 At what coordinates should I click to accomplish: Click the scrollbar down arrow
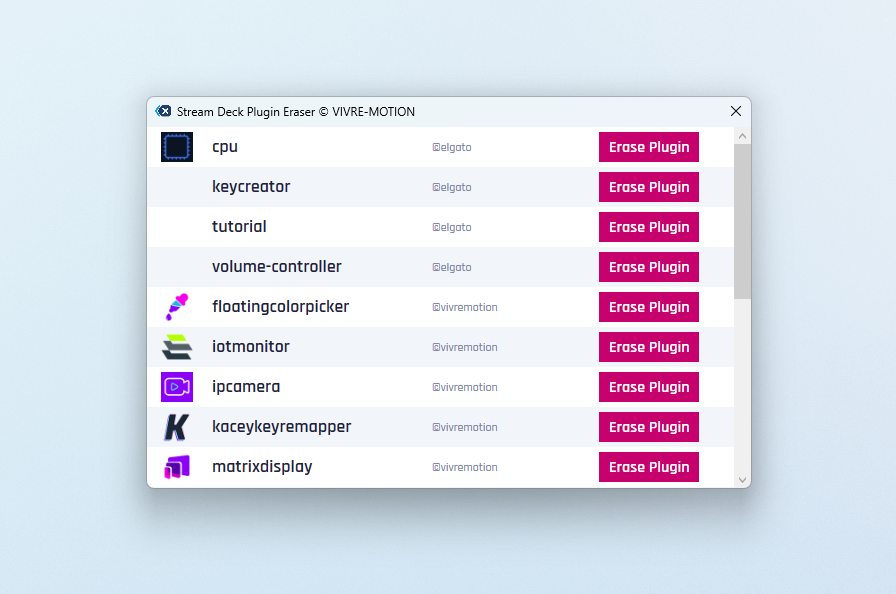742,479
